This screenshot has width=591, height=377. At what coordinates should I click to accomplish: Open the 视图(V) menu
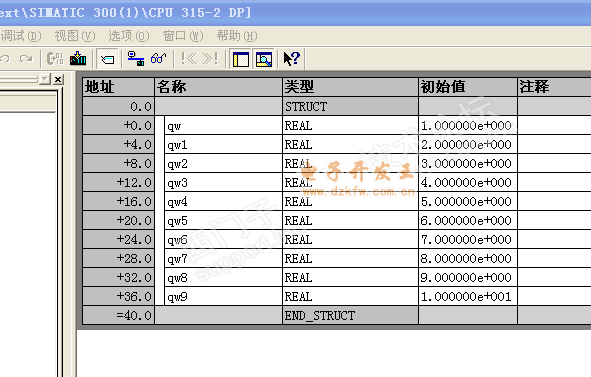pos(75,36)
